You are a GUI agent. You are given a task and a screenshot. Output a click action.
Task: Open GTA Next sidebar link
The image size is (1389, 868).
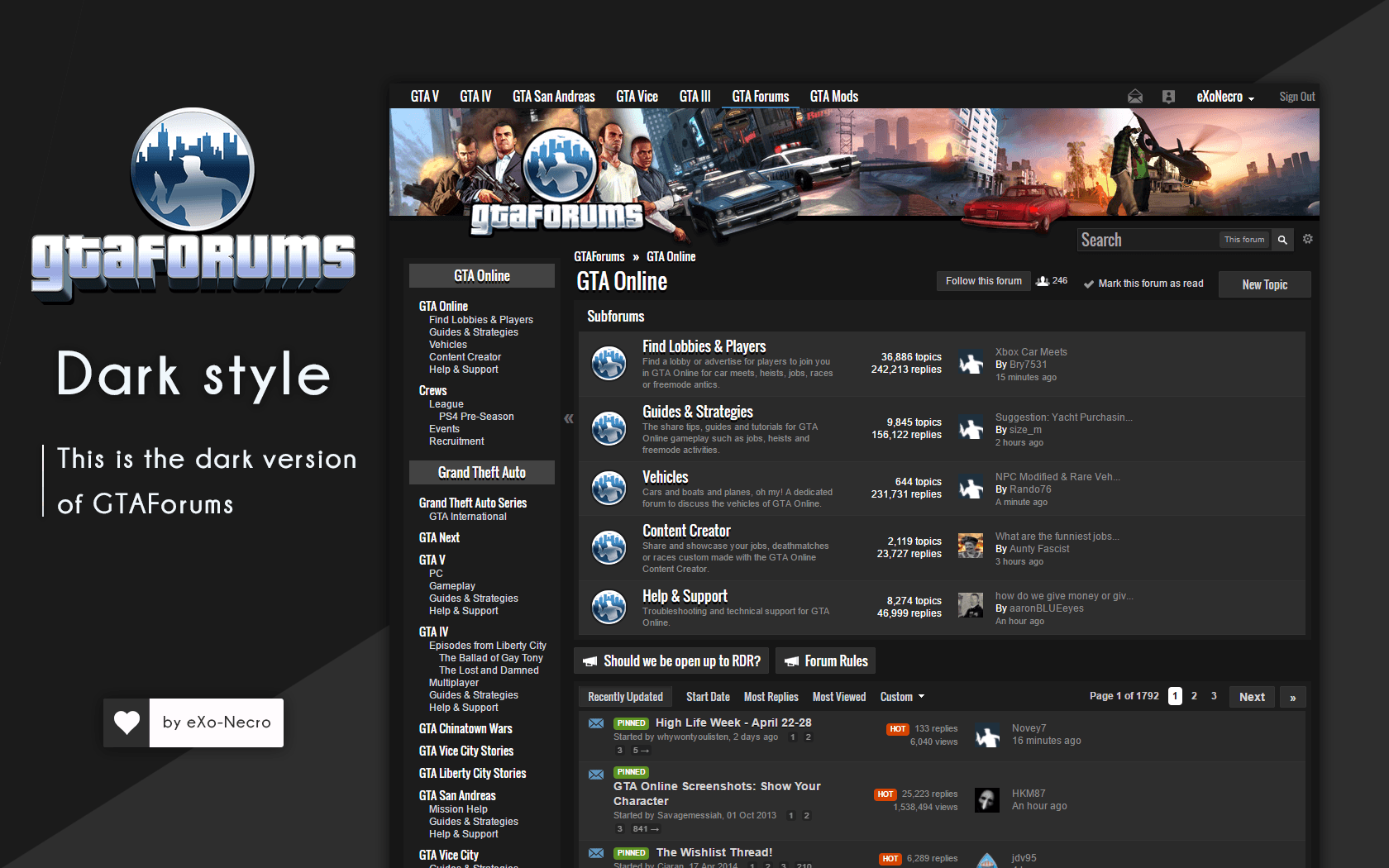(439, 537)
